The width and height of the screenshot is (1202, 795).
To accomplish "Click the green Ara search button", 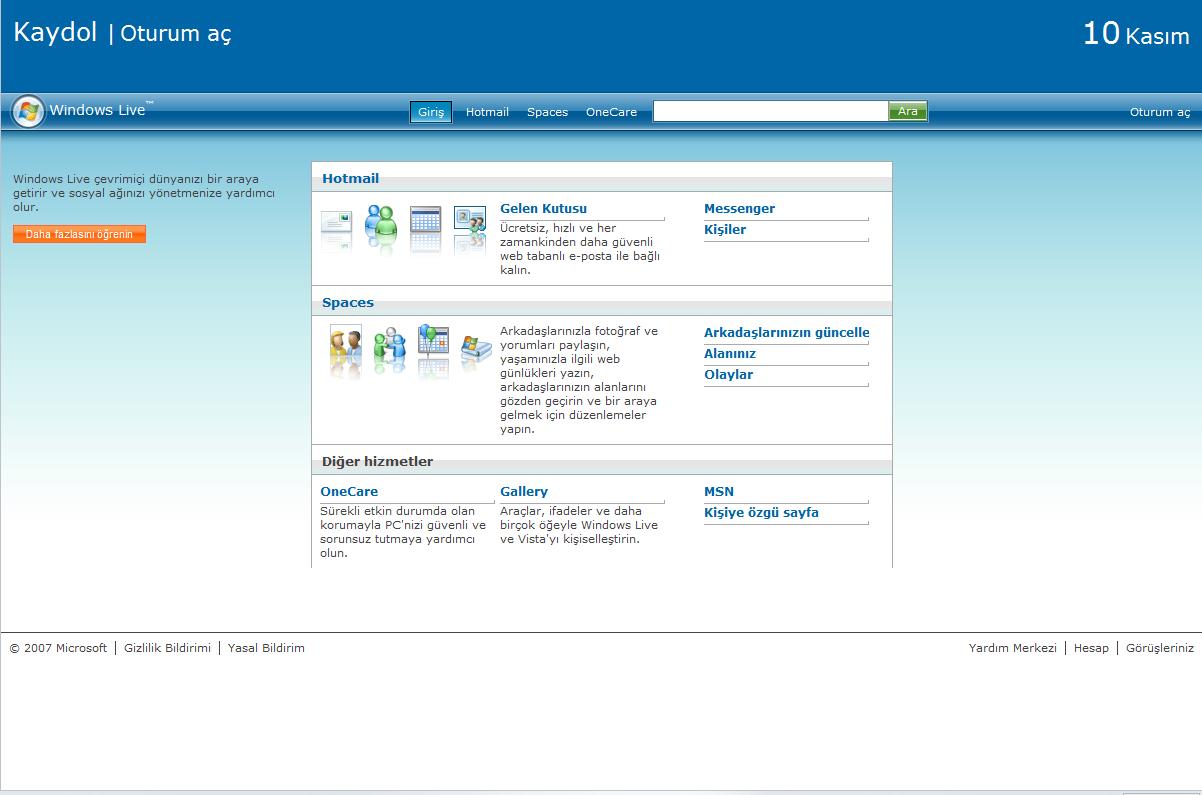I will coord(908,112).
